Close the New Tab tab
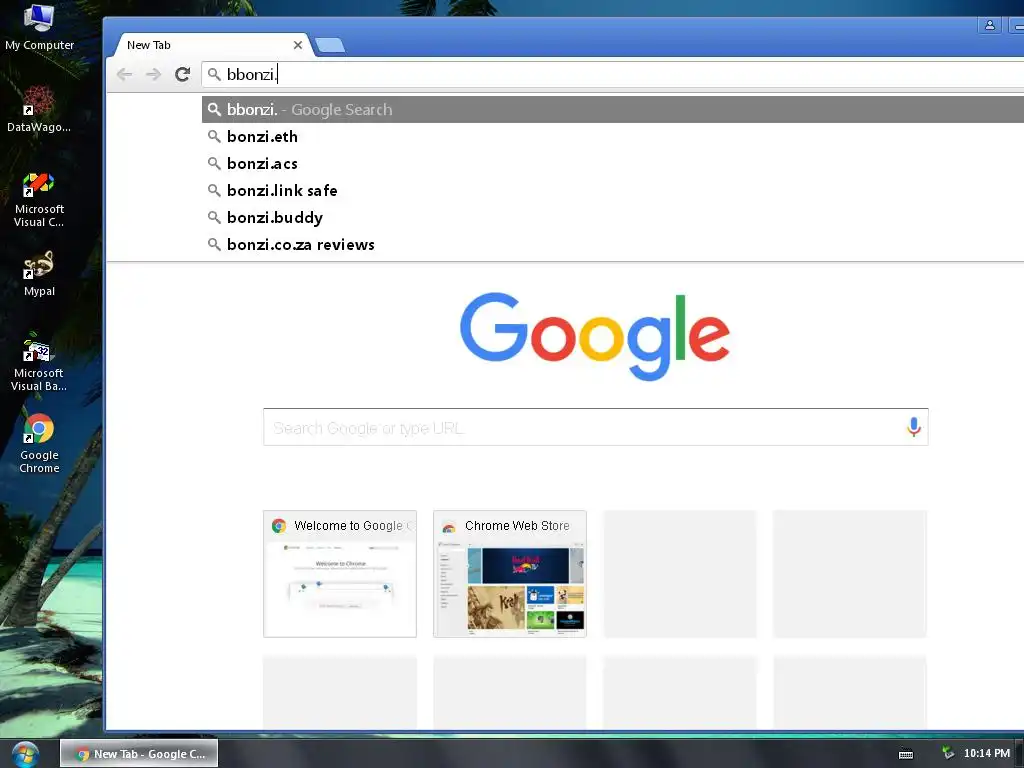This screenshot has width=1024, height=768. (298, 45)
